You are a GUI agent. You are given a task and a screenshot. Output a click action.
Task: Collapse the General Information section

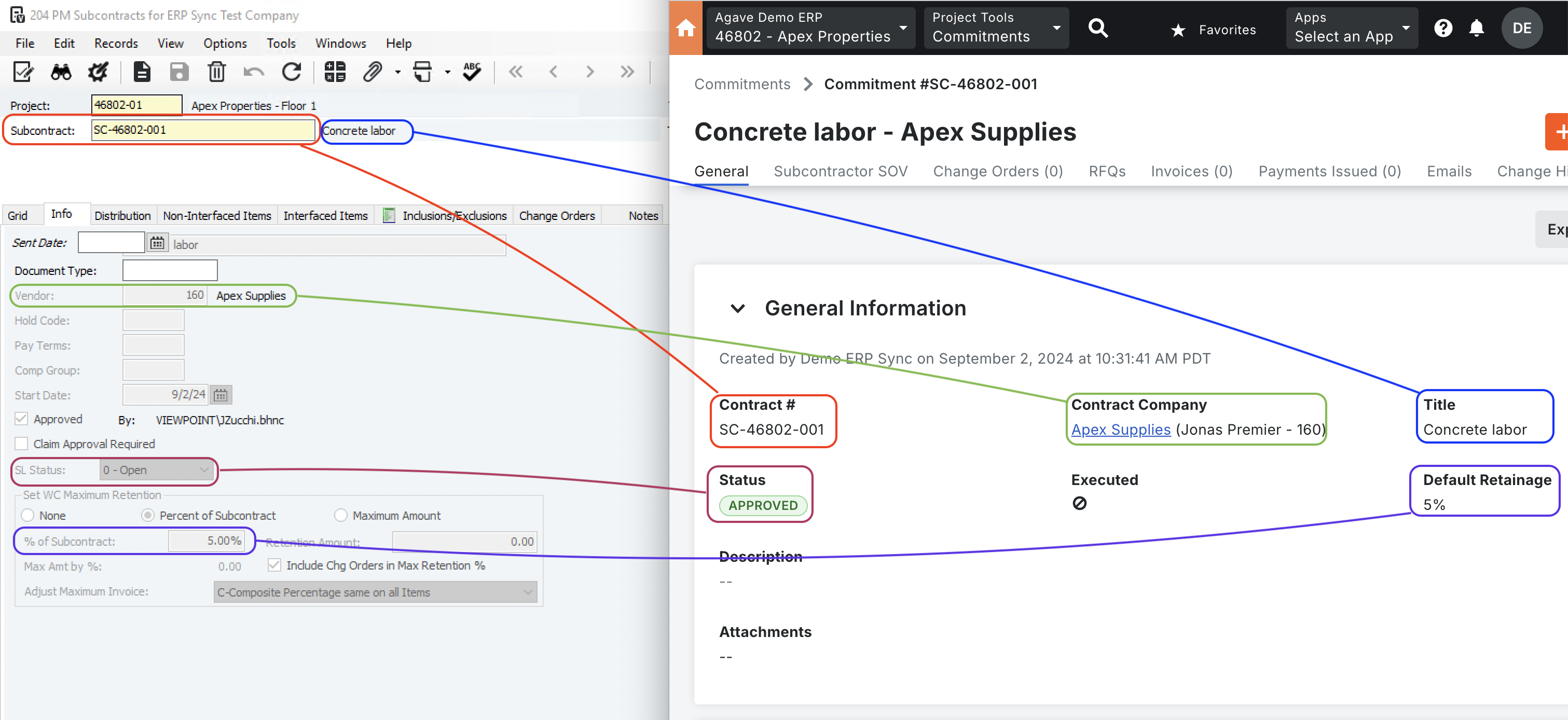pos(737,309)
